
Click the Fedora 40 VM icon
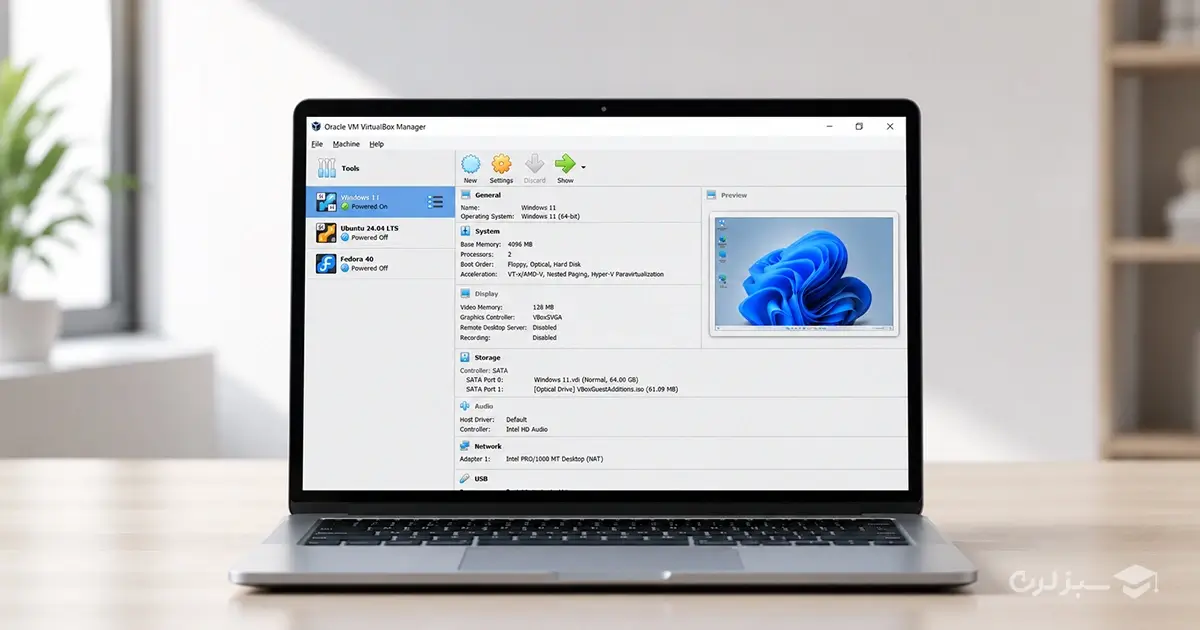click(326, 264)
